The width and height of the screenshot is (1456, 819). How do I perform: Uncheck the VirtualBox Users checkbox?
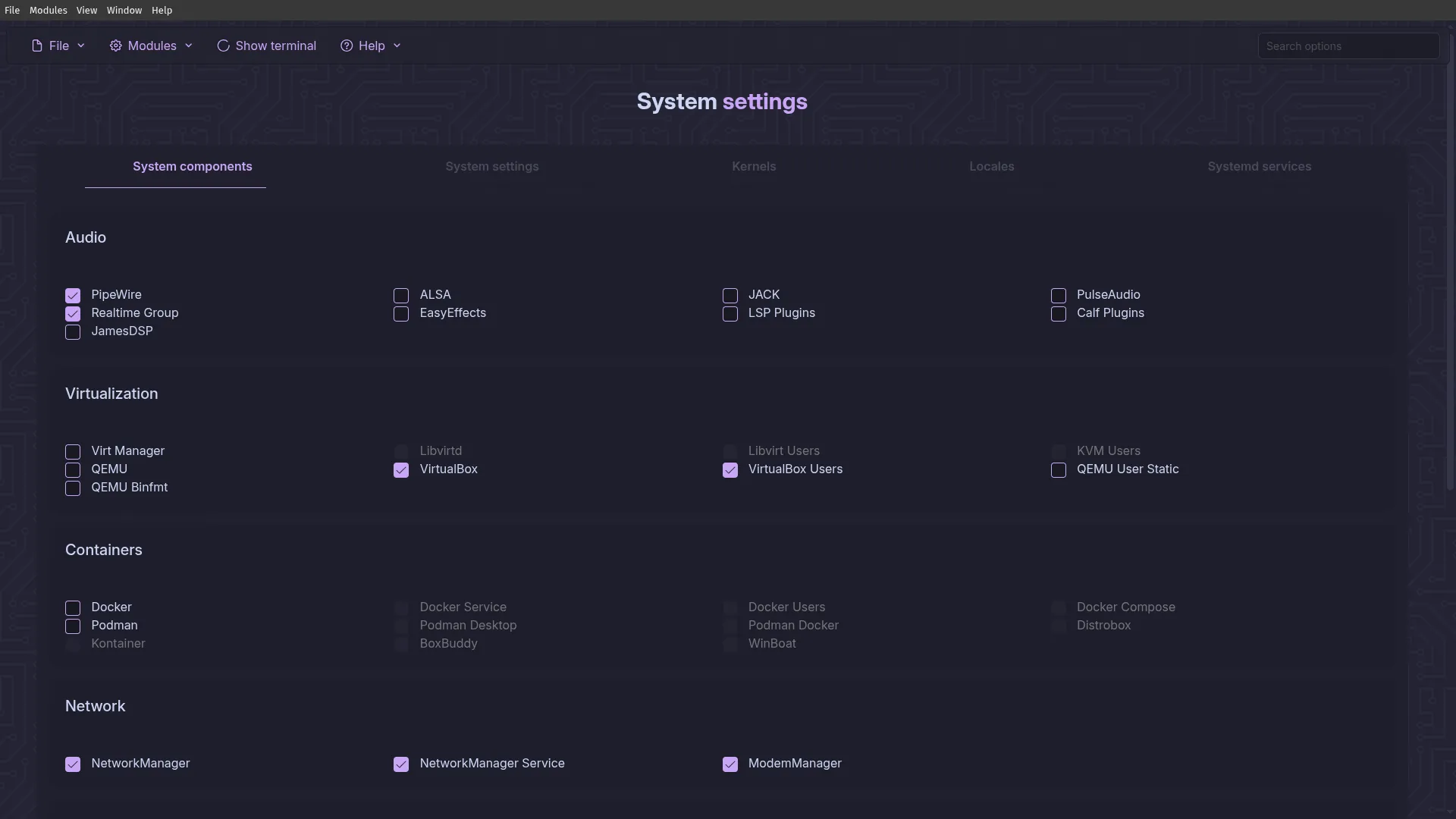pos(730,470)
